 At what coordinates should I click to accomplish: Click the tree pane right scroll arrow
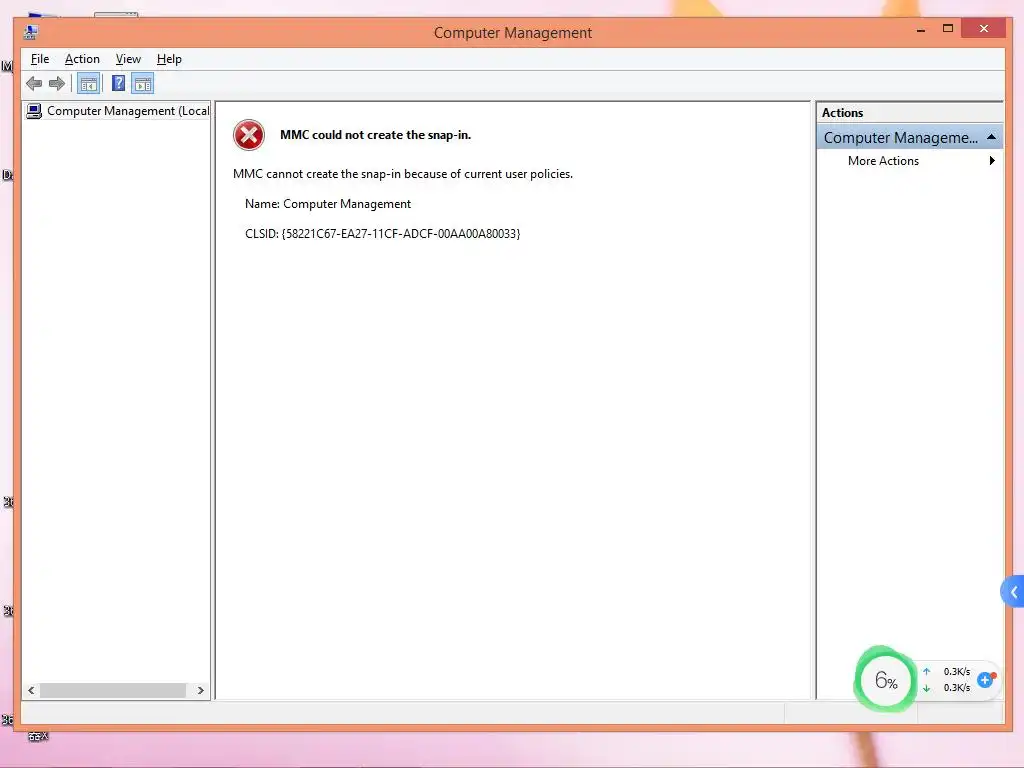[200, 690]
